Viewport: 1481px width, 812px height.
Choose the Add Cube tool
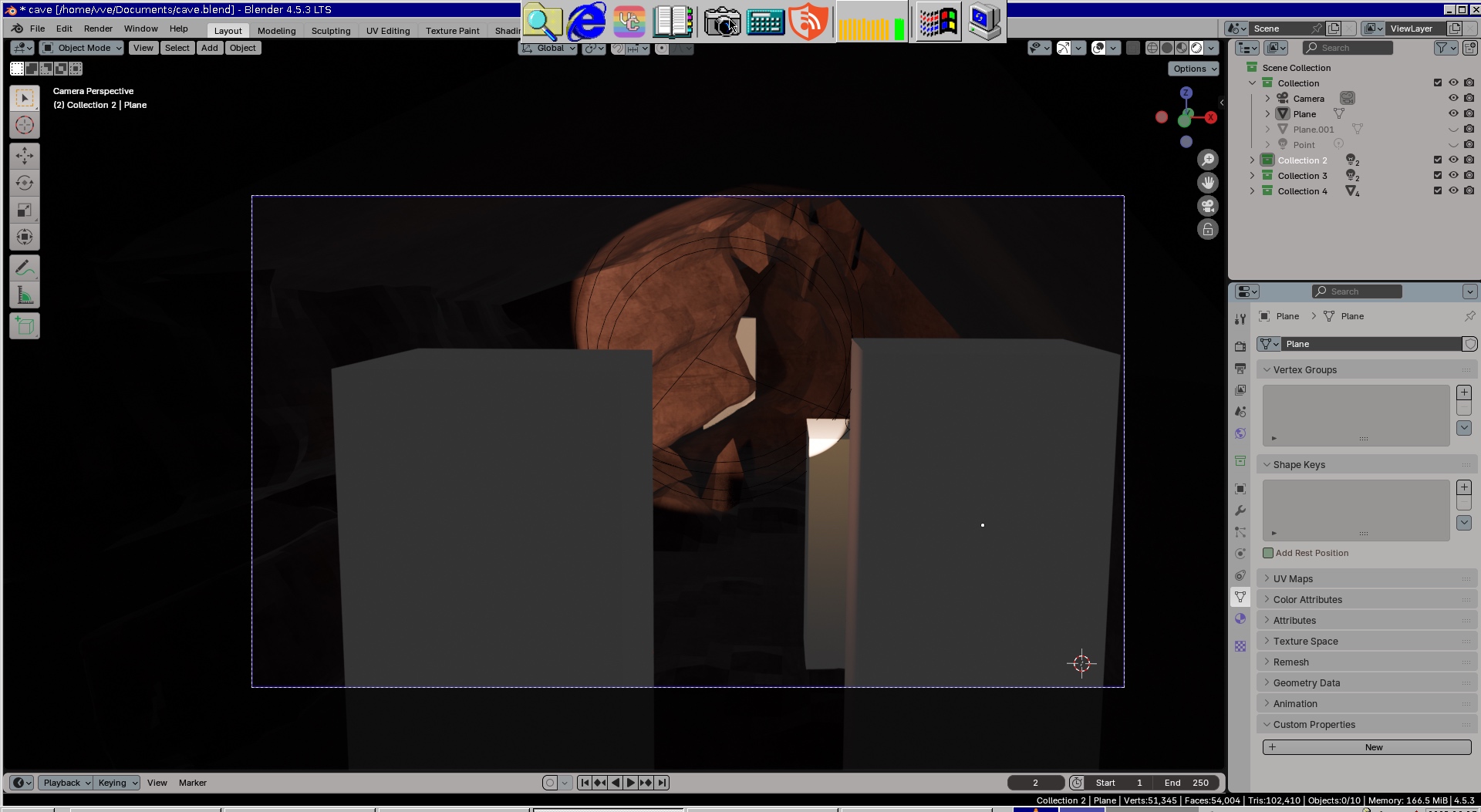point(25,326)
